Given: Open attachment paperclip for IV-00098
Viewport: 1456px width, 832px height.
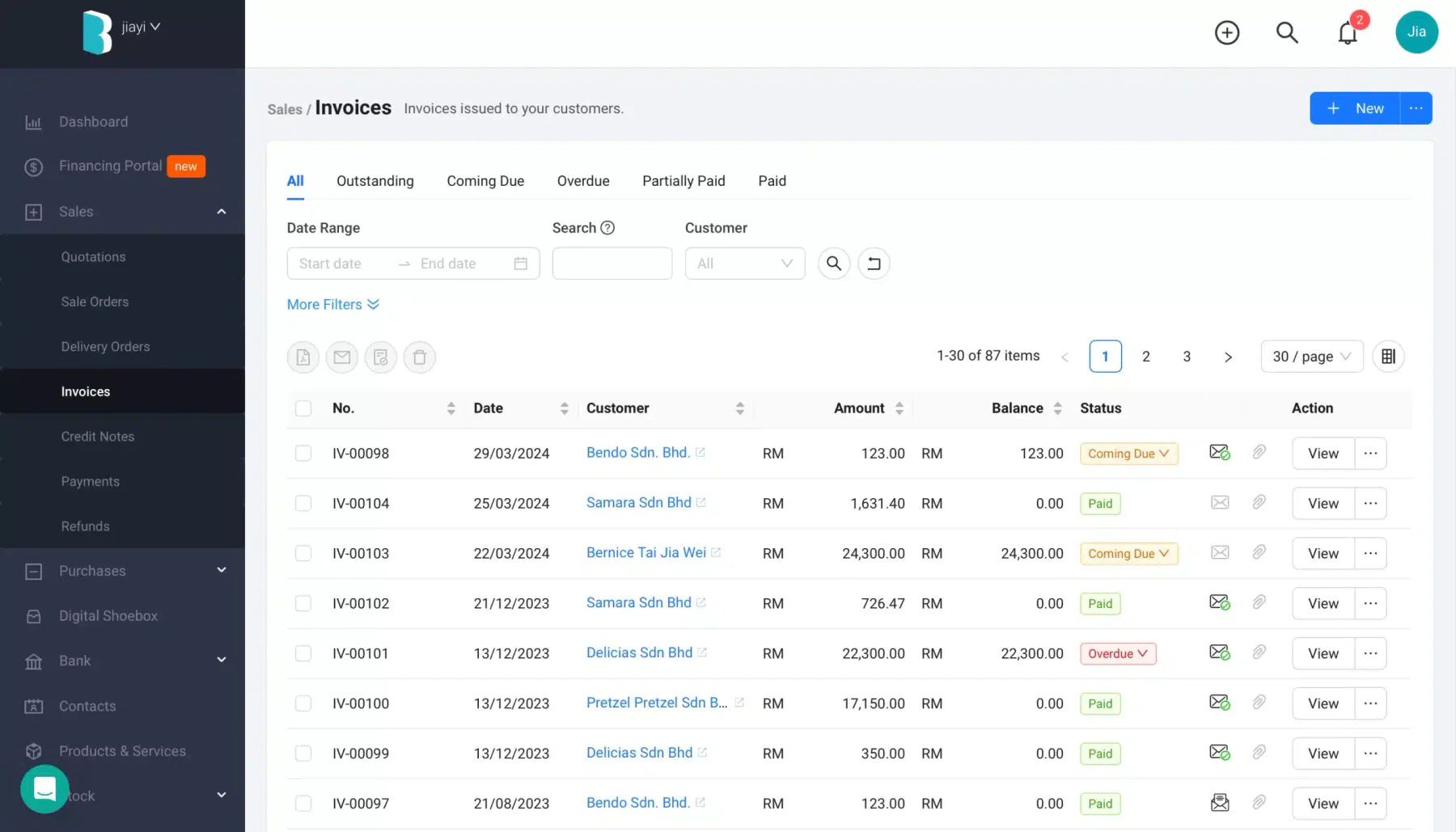Looking at the screenshot, I should [1259, 453].
